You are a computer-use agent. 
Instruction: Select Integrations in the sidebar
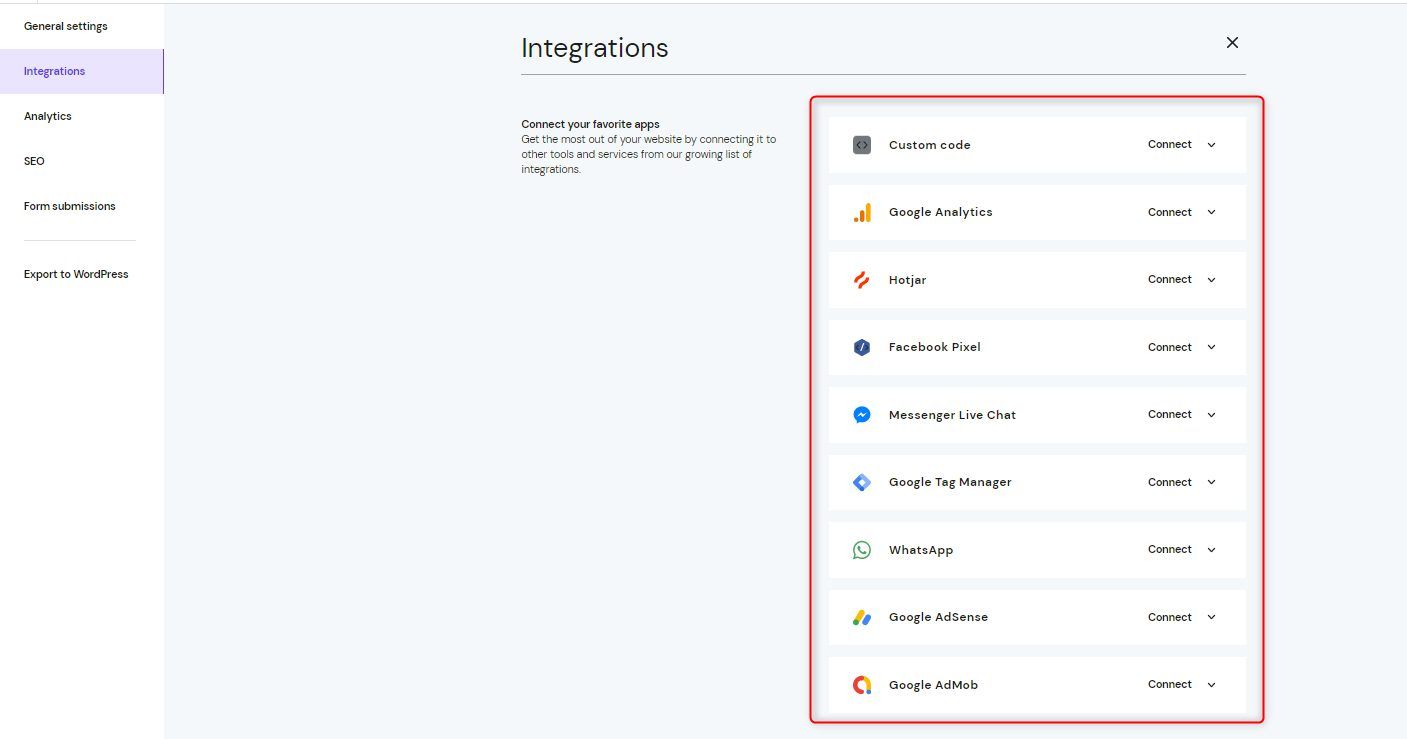(81, 71)
